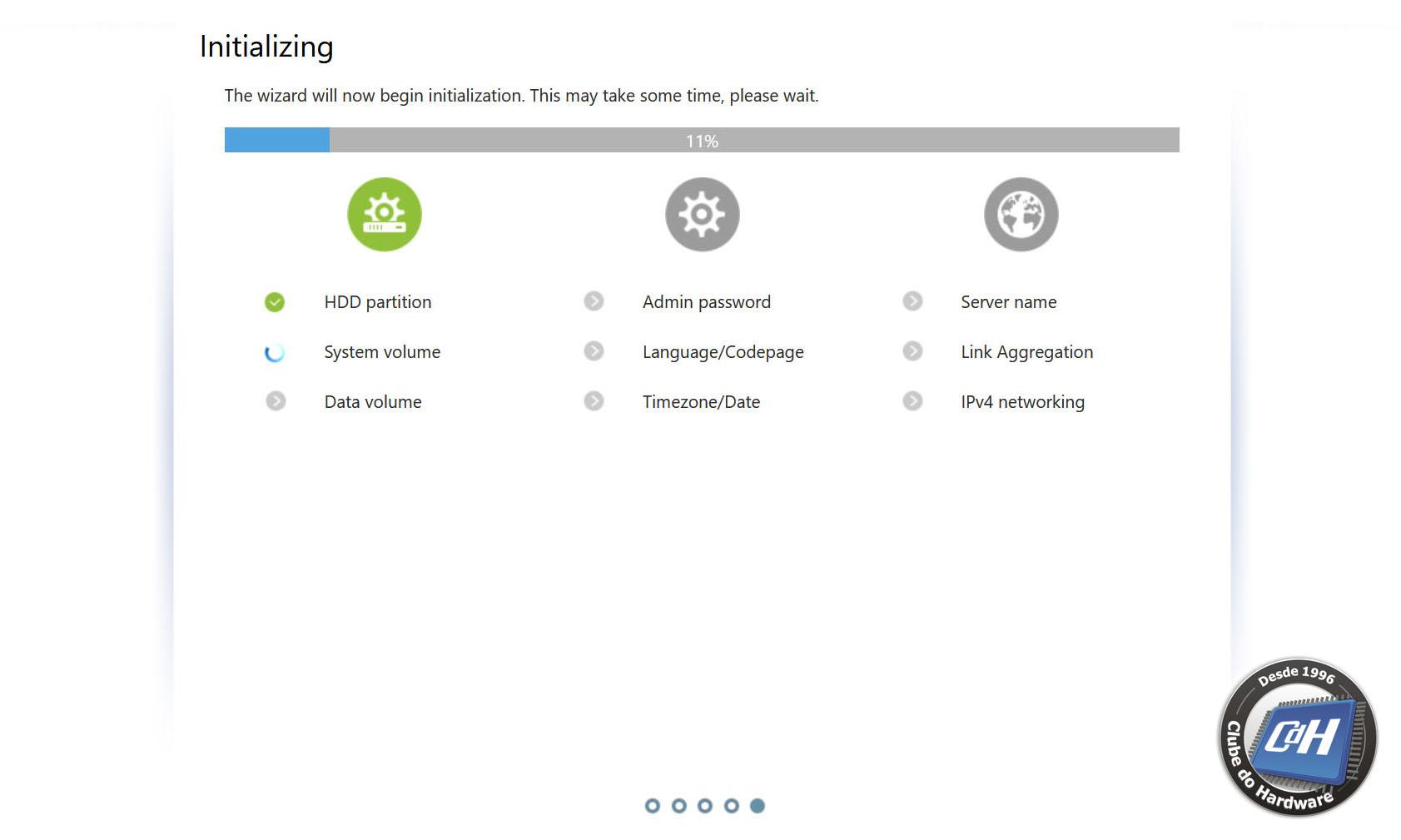Click the Language/Codepage label
The width and height of the screenshot is (1401, 840).
pos(723,352)
